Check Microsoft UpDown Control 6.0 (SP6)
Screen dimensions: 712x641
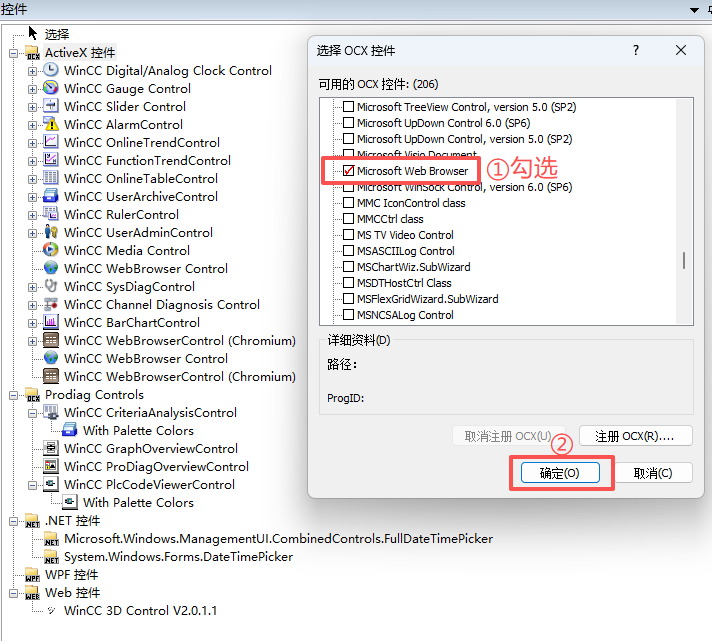point(348,123)
